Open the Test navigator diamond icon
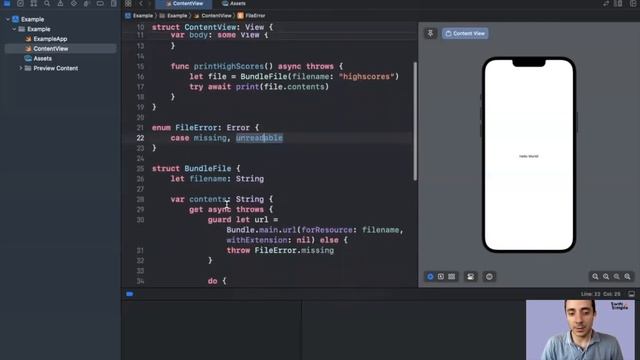640x360 pixels. click(x=73, y=3)
